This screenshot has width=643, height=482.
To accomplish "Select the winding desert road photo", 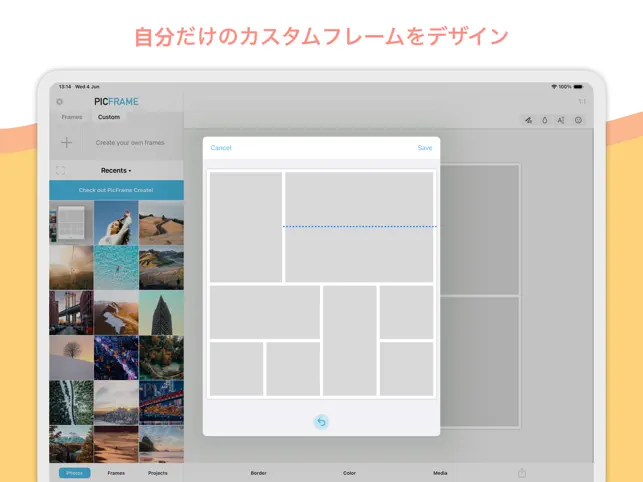I will tap(161, 223).
